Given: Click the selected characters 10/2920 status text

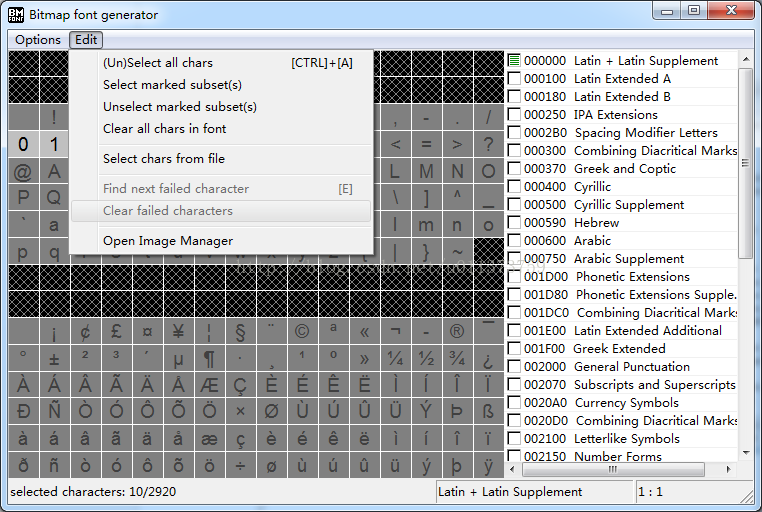Looking at the screenshot, I should click(x=93, y=492).
